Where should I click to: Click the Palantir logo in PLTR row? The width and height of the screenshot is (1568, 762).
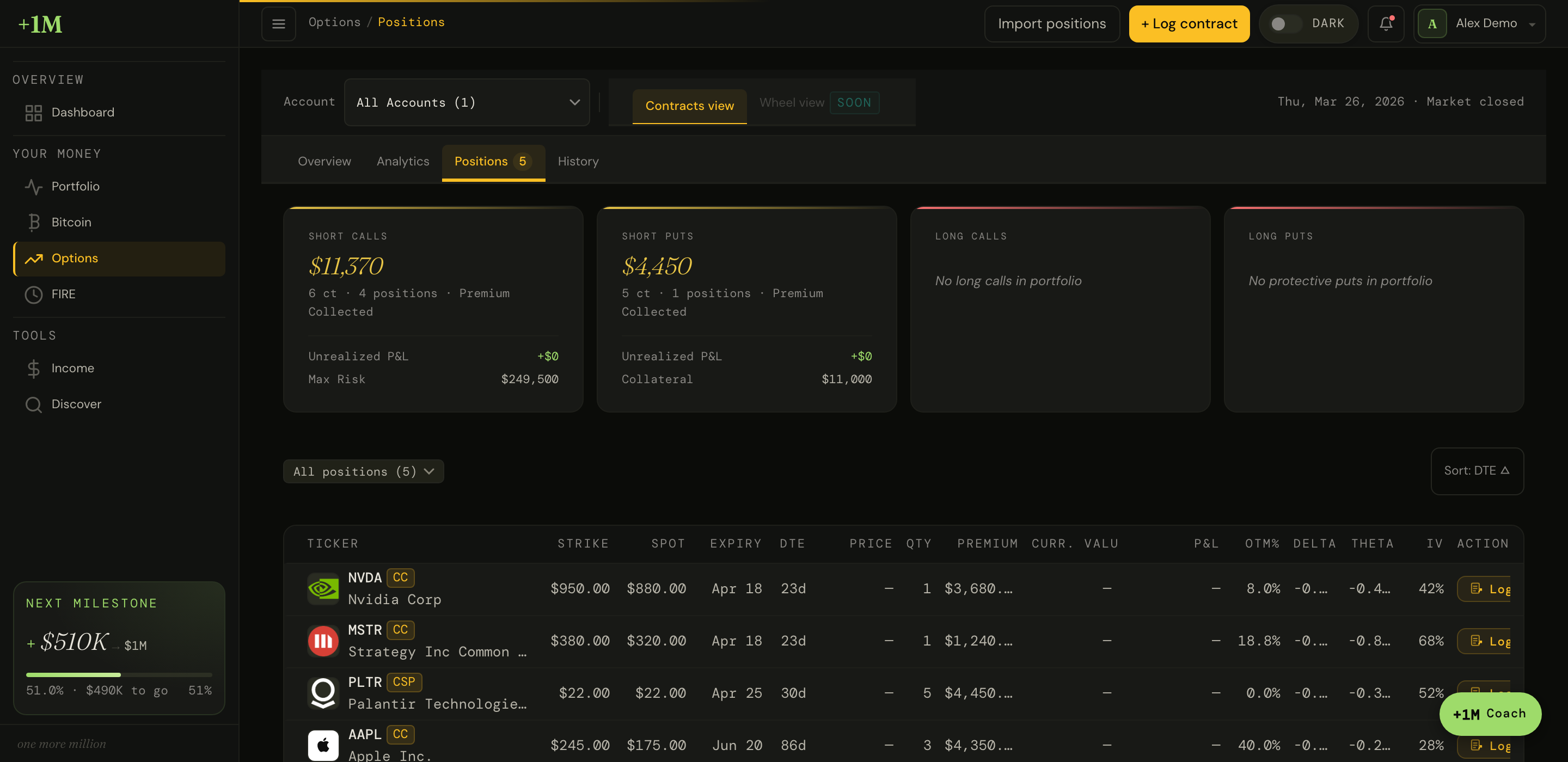coord(323,693)
